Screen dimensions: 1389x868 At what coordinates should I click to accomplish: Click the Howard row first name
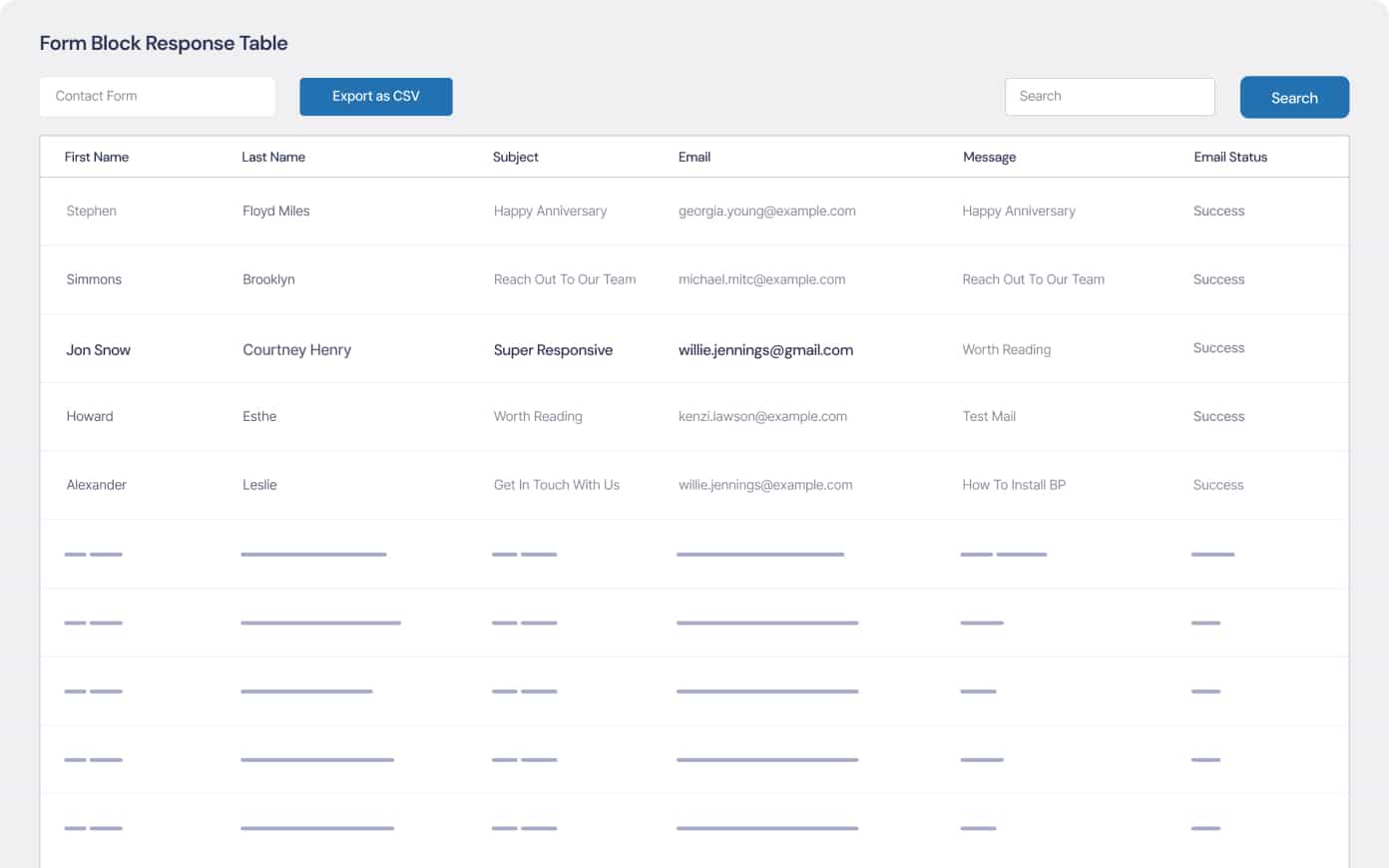click(x=90, y=417)
